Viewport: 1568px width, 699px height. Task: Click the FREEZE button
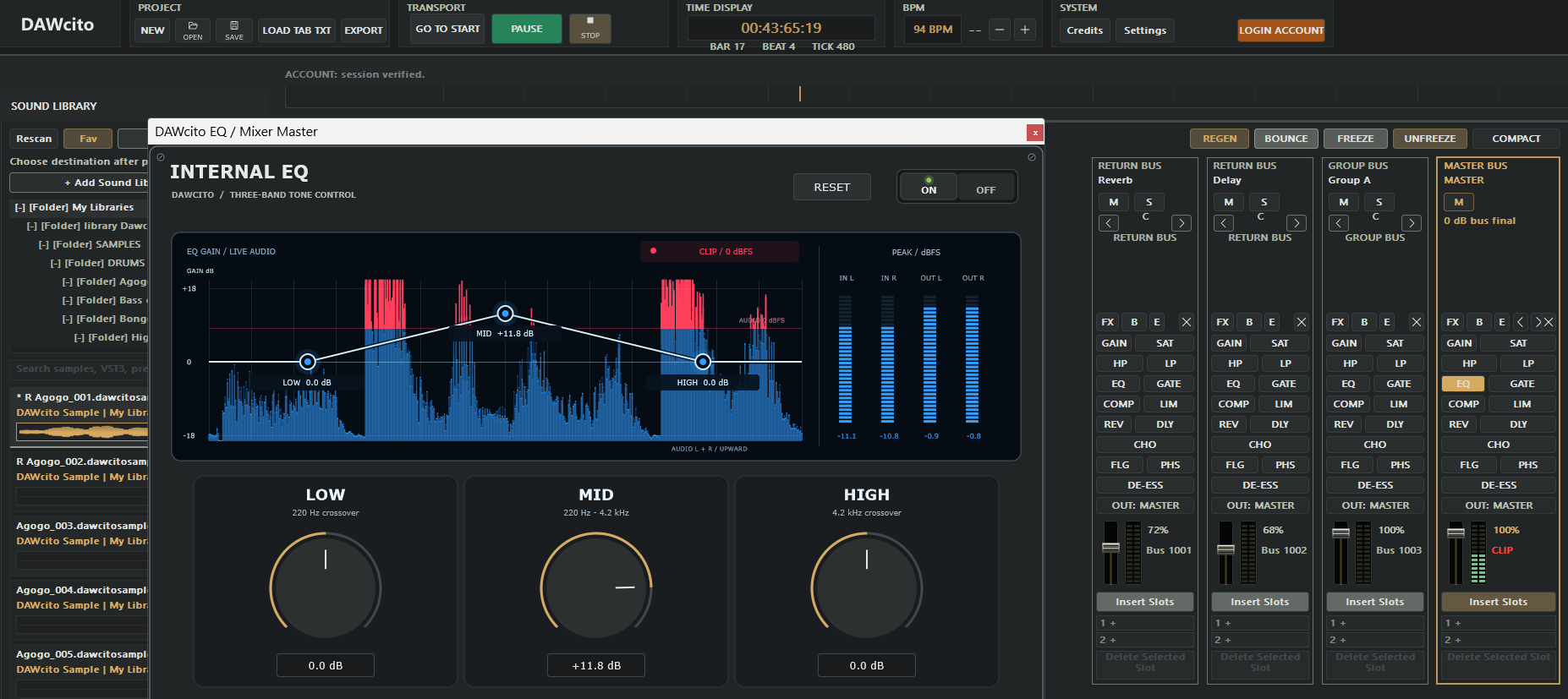[x=1355, y=139]
